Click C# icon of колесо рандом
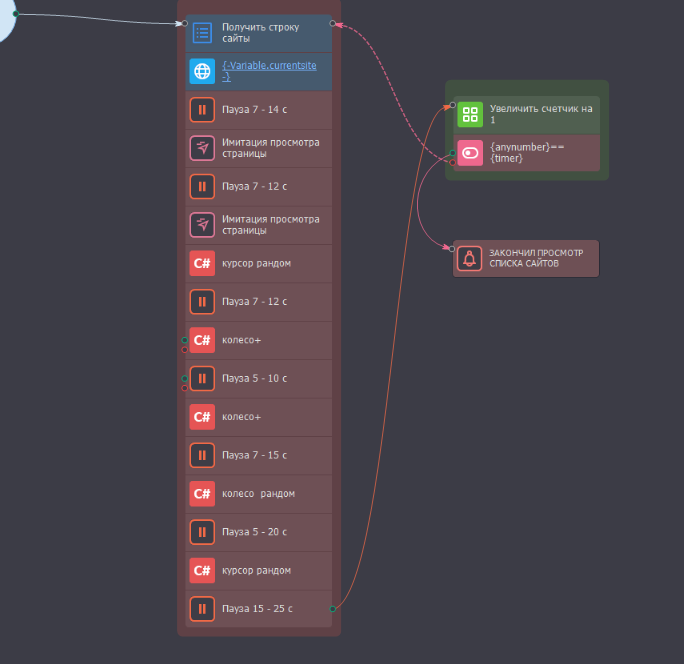Screen dimensions: 684x664 [202, 493]
